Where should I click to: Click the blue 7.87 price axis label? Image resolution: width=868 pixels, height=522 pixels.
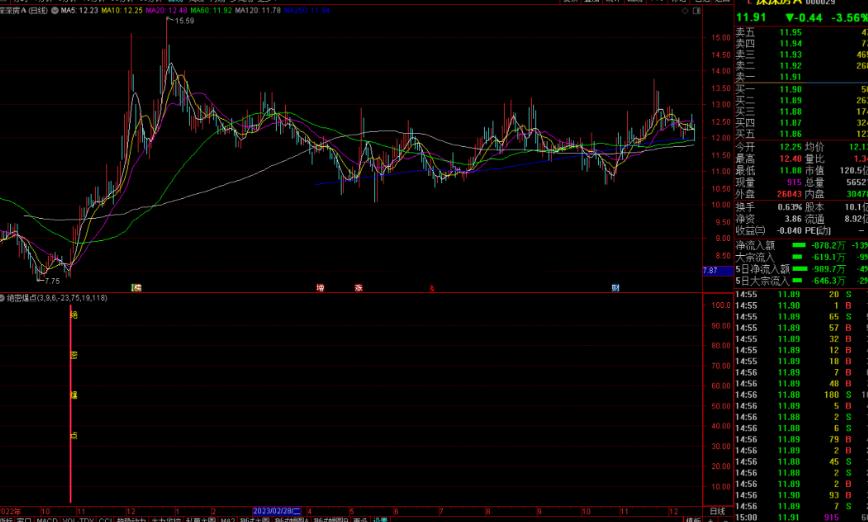pyautogui.click(x=717, y=271)
